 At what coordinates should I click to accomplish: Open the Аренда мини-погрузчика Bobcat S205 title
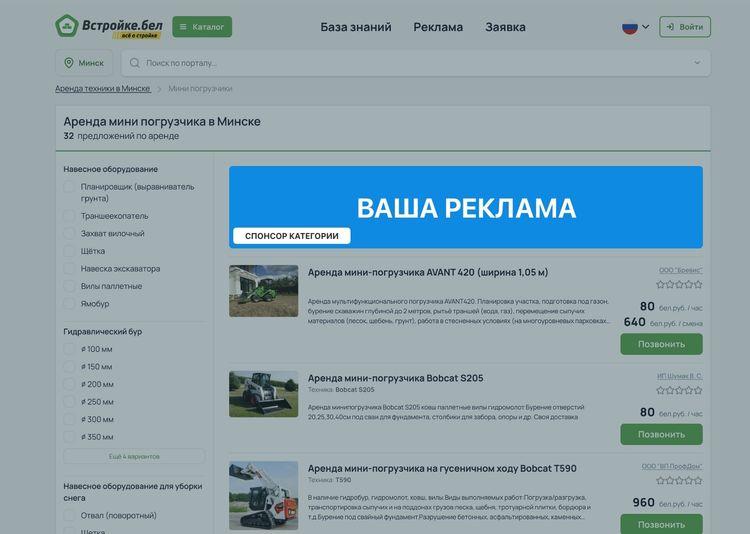[395, 378]
